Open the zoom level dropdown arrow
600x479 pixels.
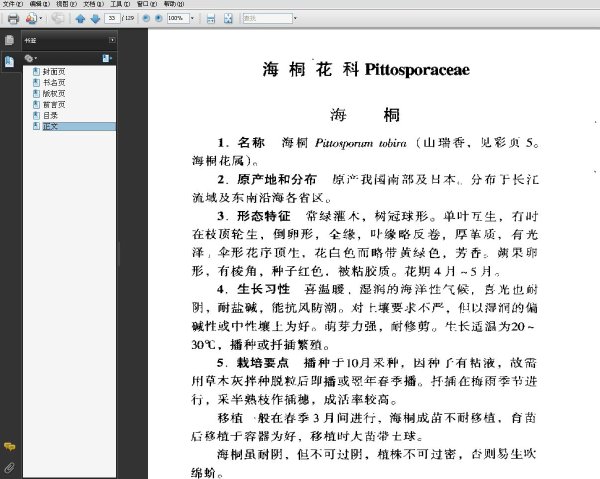192,18
